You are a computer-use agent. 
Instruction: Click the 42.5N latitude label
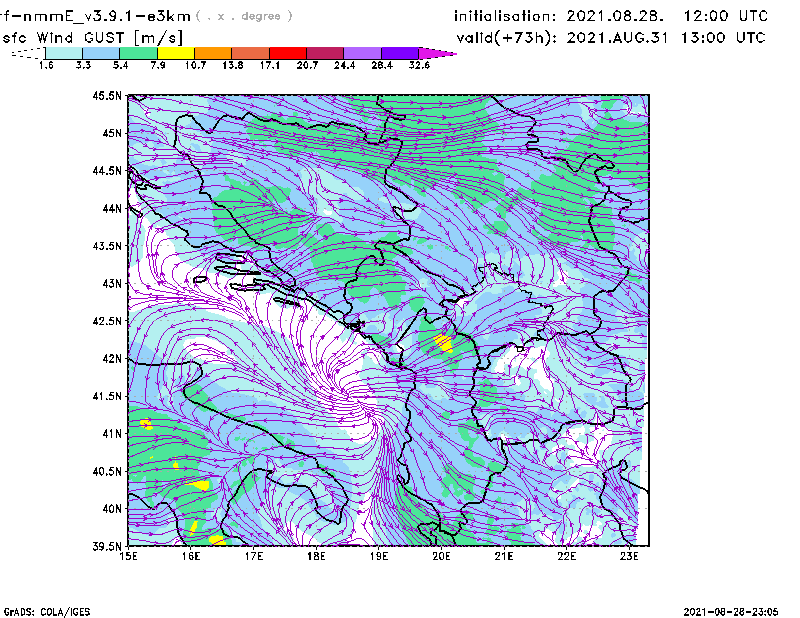(107, 321)
